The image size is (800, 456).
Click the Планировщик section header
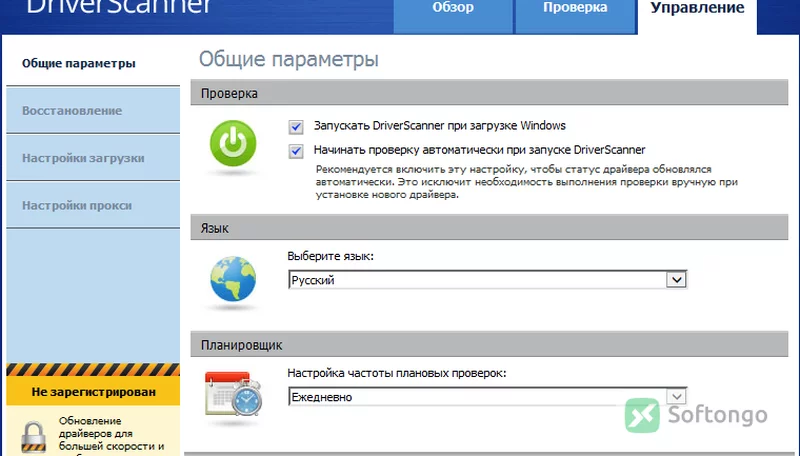489,344
